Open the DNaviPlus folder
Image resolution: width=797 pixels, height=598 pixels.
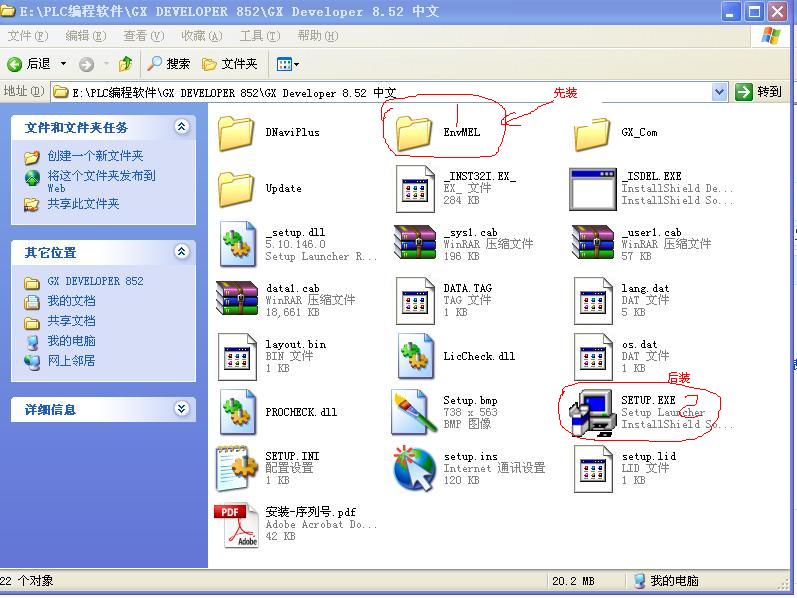237,132
